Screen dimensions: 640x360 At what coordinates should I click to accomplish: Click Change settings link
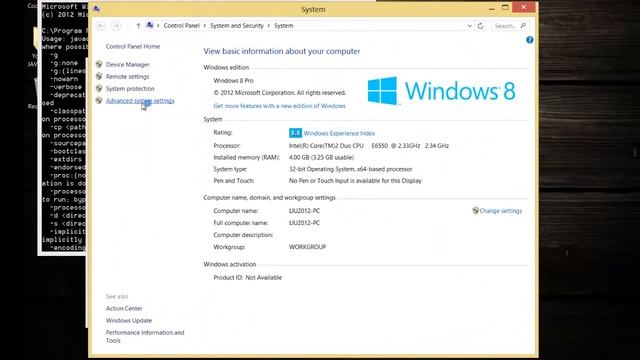point(500,211)
